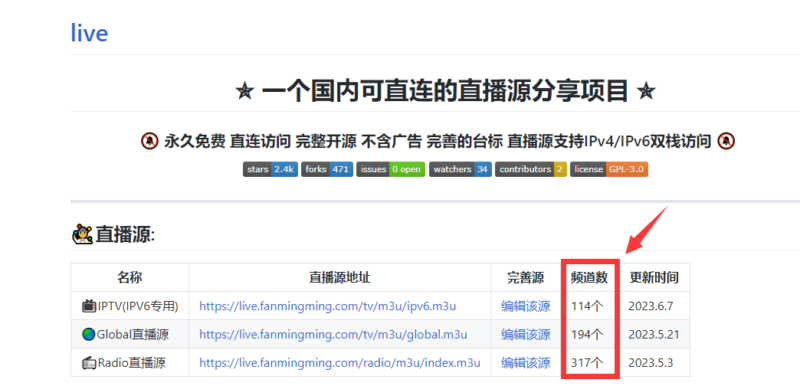
Task: Click the 直播源: section heading text
Action: 125,235
